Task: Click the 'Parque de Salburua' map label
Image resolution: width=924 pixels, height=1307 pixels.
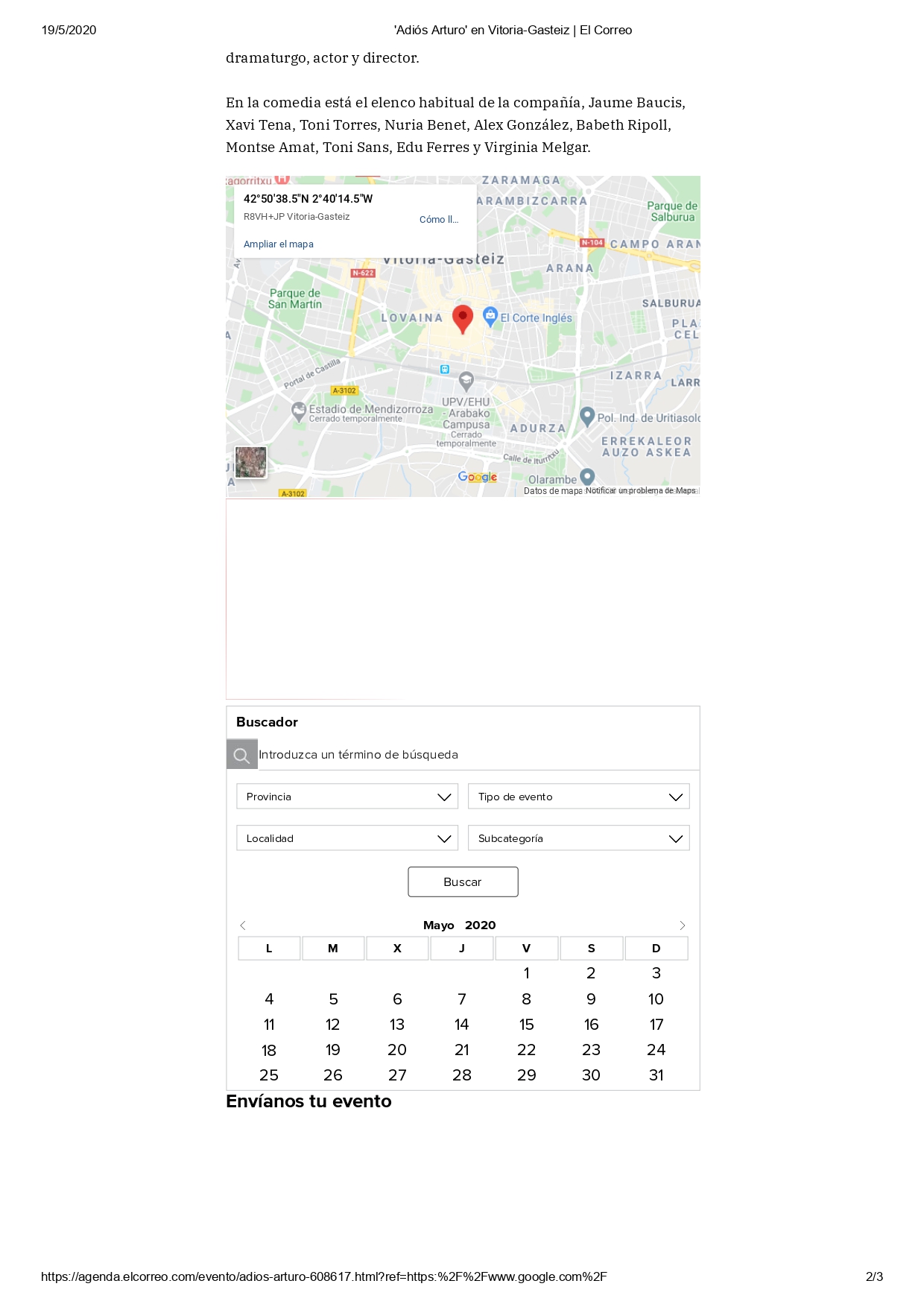Action: (672, 212)
